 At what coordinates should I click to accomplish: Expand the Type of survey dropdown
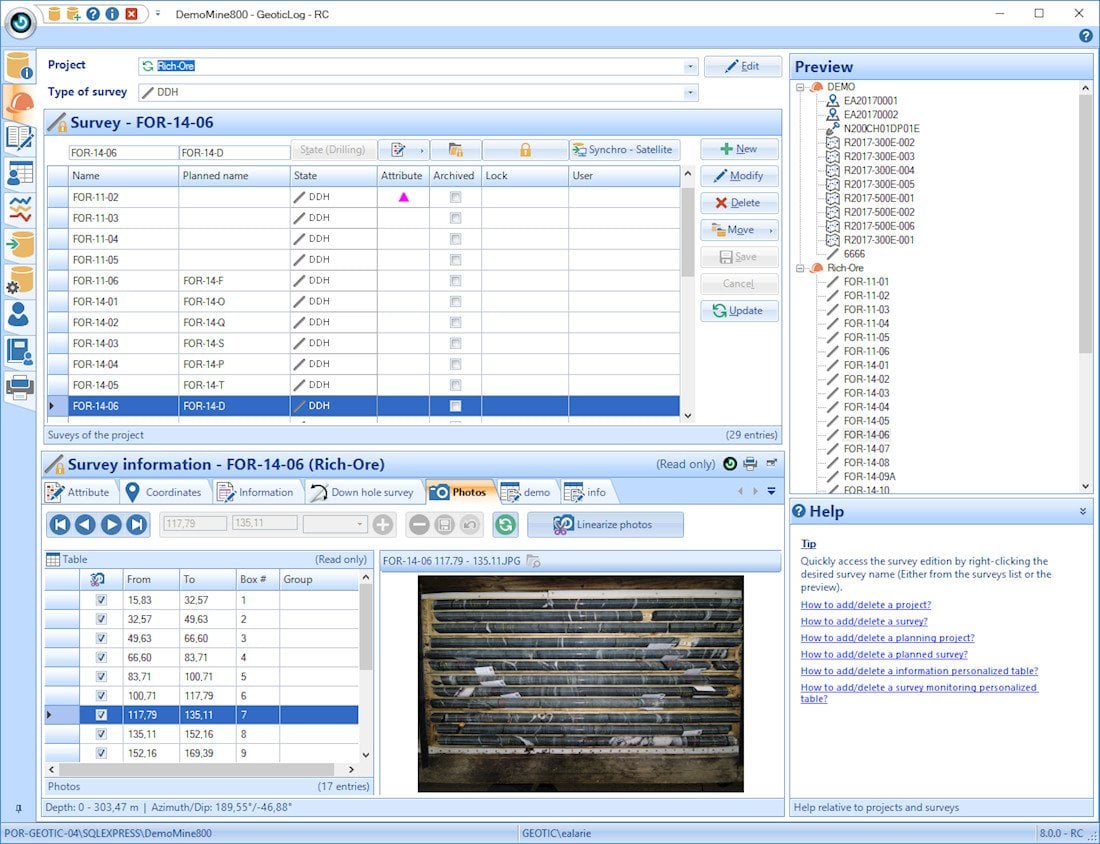(690, 93)
